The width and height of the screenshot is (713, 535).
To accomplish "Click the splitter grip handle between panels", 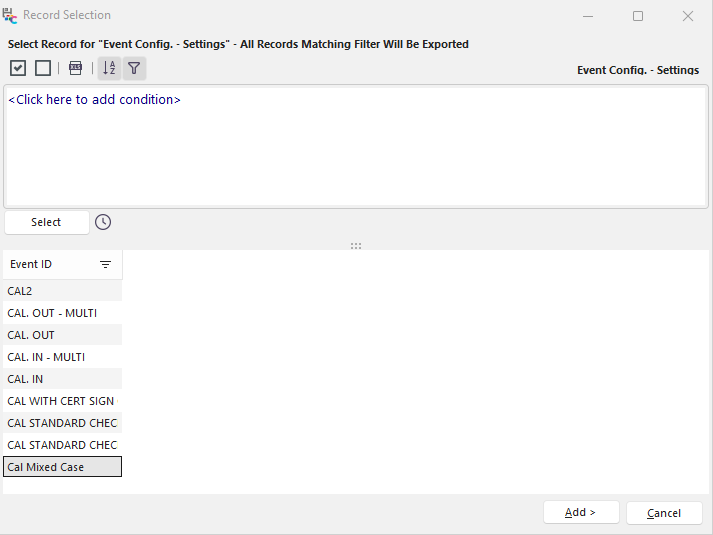I will 356,245.
